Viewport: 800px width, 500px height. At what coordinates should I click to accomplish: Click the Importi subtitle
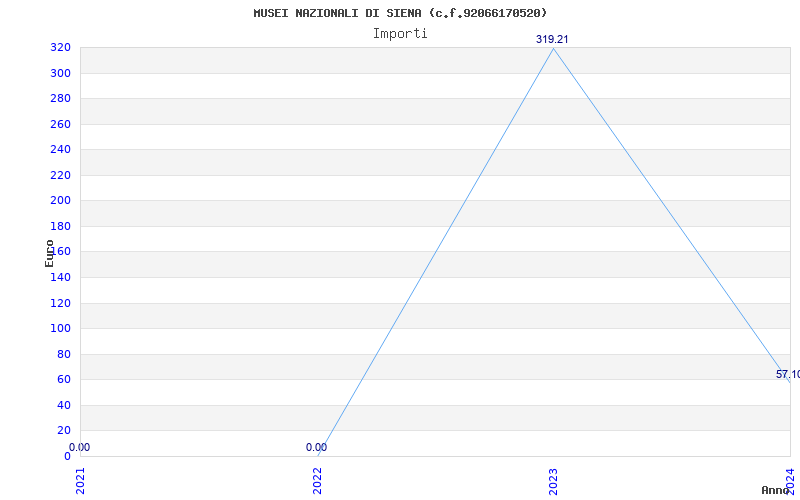pos(400,34)
